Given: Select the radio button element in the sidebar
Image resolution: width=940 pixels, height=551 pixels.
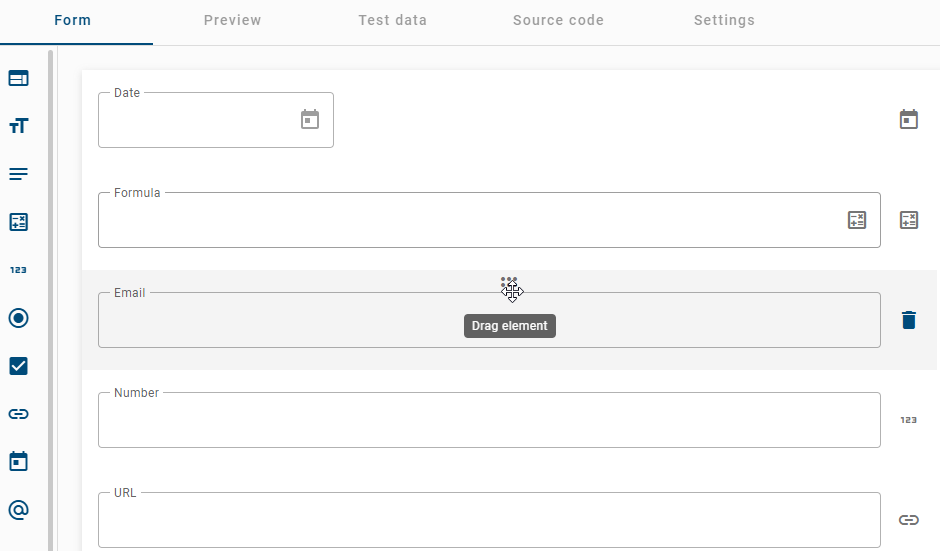Looking at the screenshot, I should [x=19, y=318].
